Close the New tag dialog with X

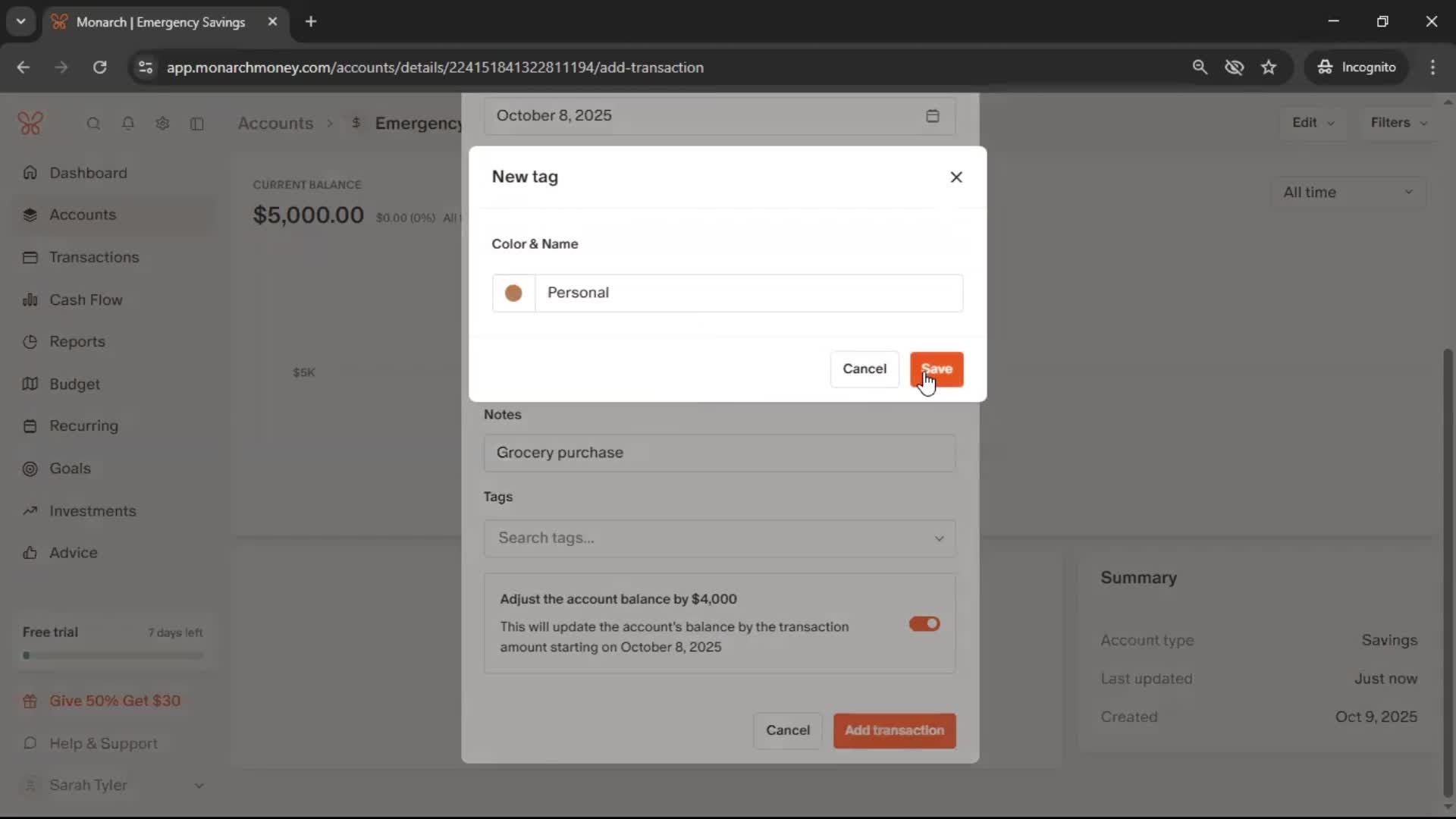pos(955,177)
